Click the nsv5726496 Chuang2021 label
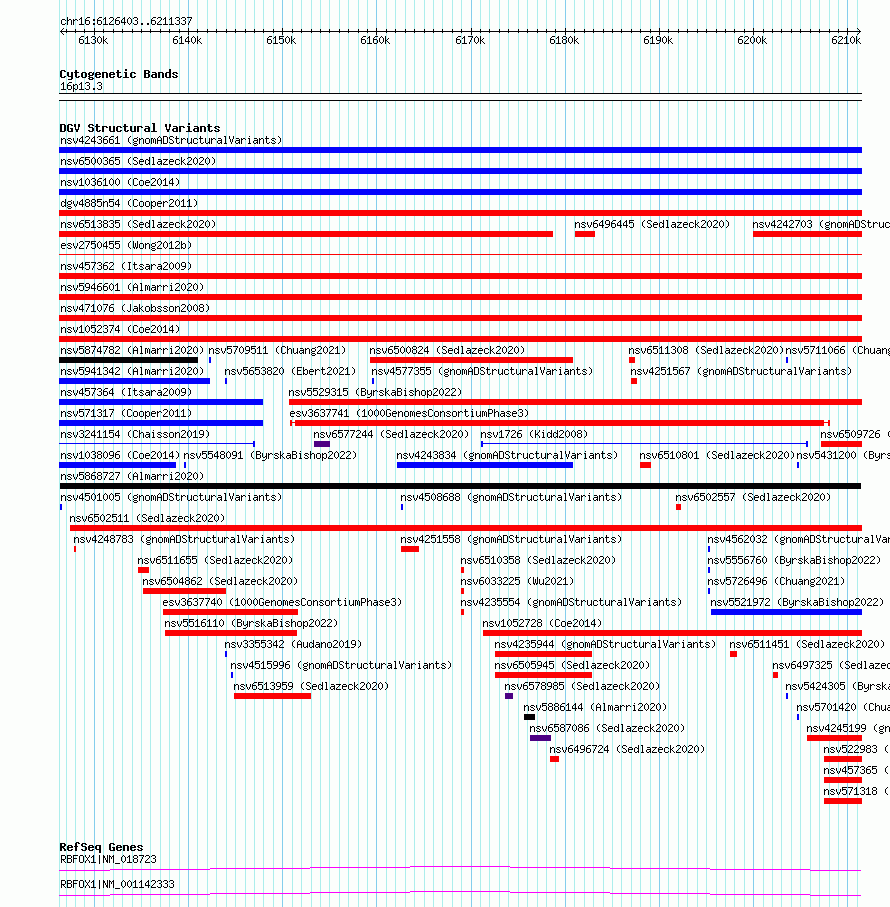Viewport: 890px width, 907px height. (776, 581)
